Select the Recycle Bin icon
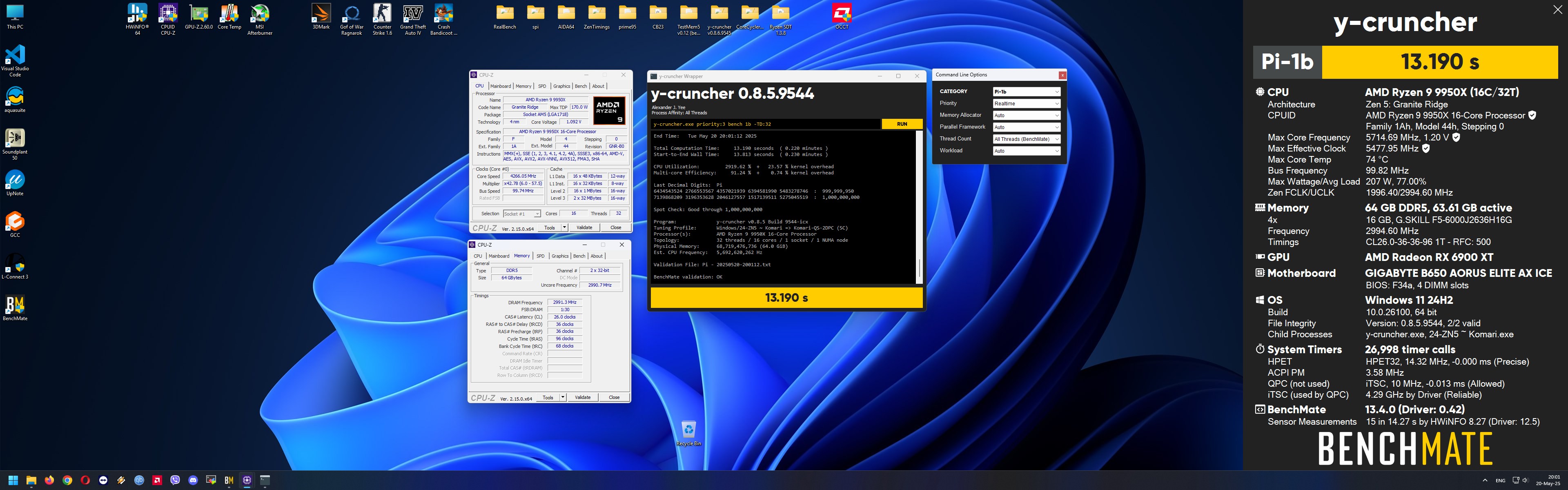 (688, 433)
